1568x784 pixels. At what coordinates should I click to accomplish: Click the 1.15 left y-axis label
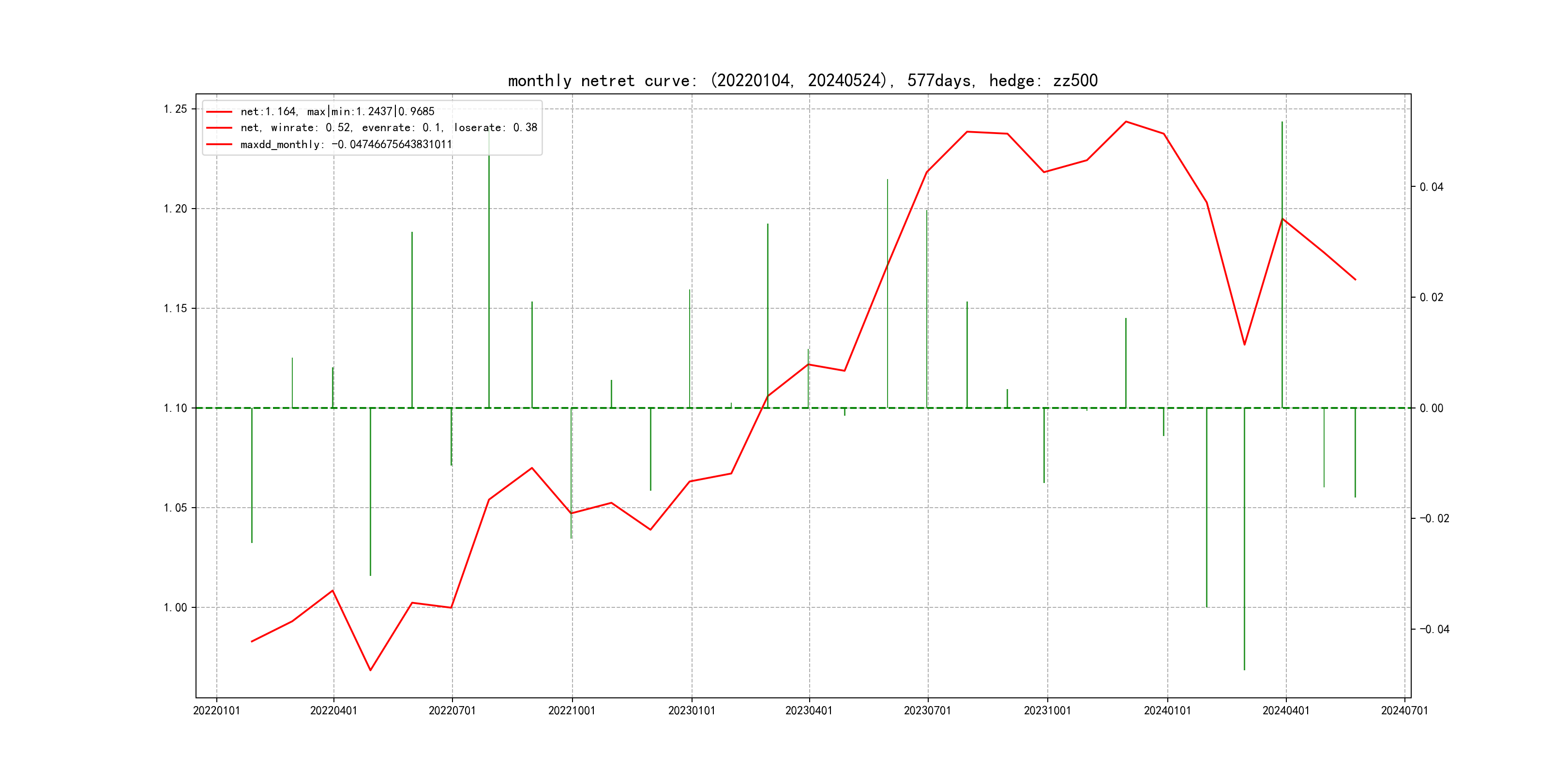[175, 309]
